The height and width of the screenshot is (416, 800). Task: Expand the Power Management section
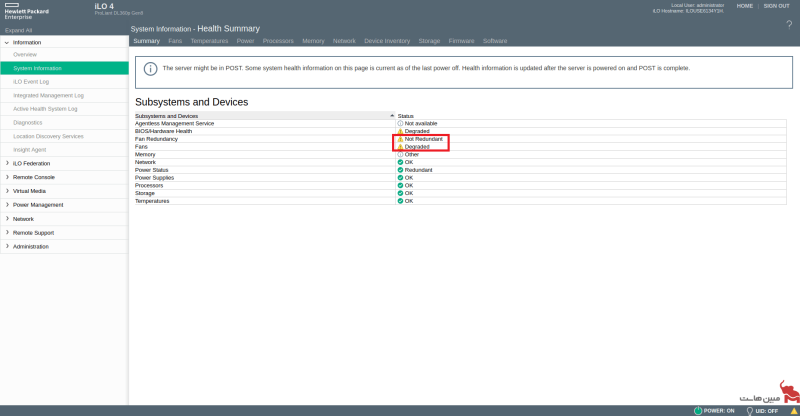(7, 205)
